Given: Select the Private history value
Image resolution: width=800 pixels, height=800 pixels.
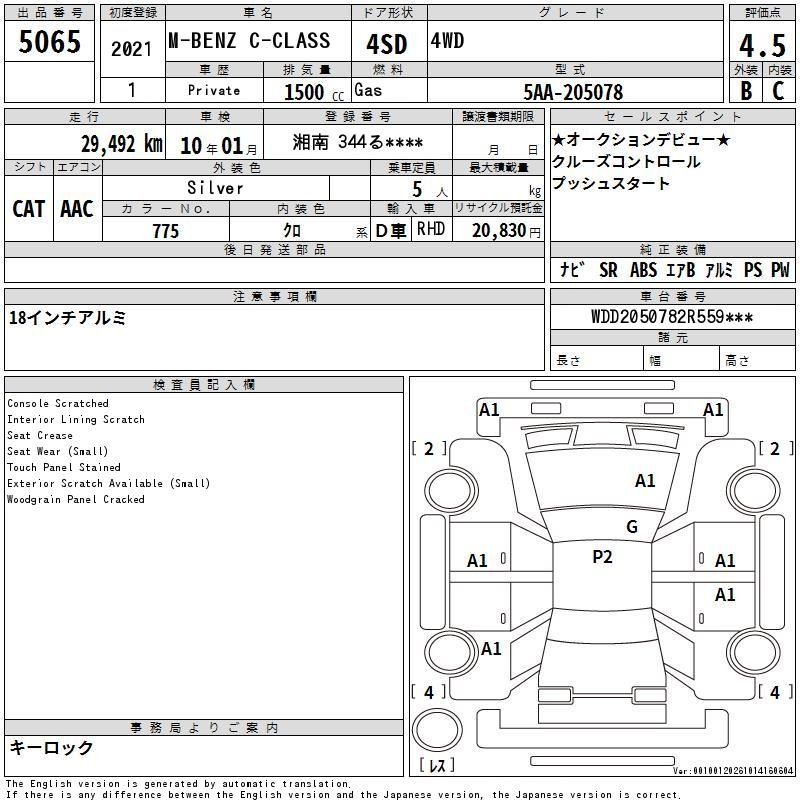Looking at the screenshot, I should pyautogui.click(x=214, y=90).
